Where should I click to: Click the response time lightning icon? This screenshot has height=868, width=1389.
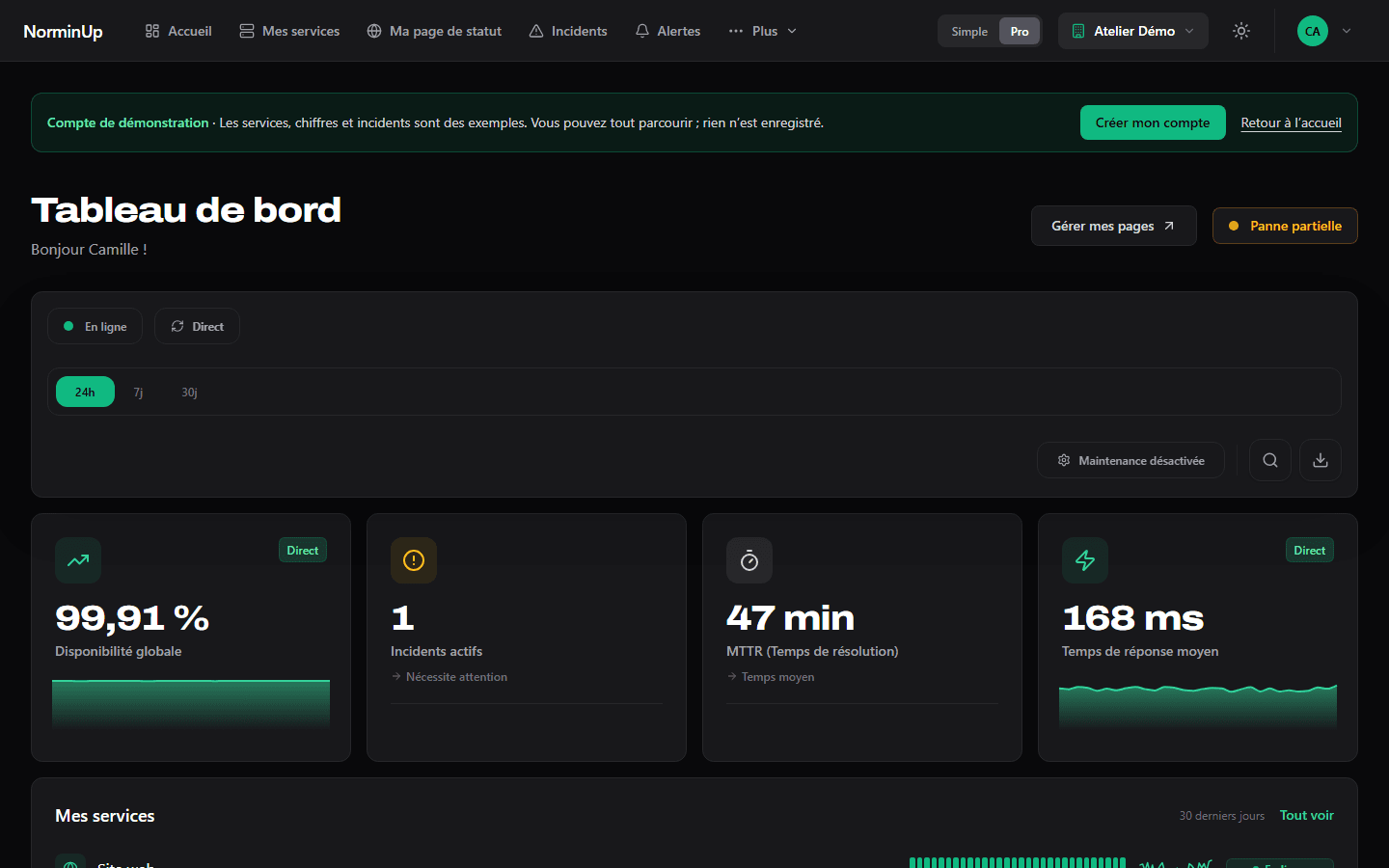tap(1085, 560)
